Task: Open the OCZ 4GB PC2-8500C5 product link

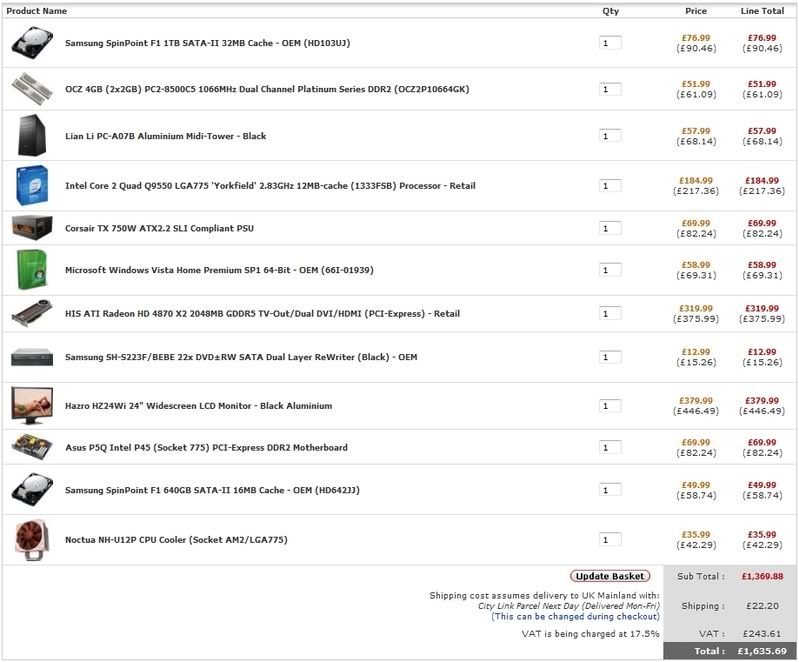Action: (x=267, y=89)
